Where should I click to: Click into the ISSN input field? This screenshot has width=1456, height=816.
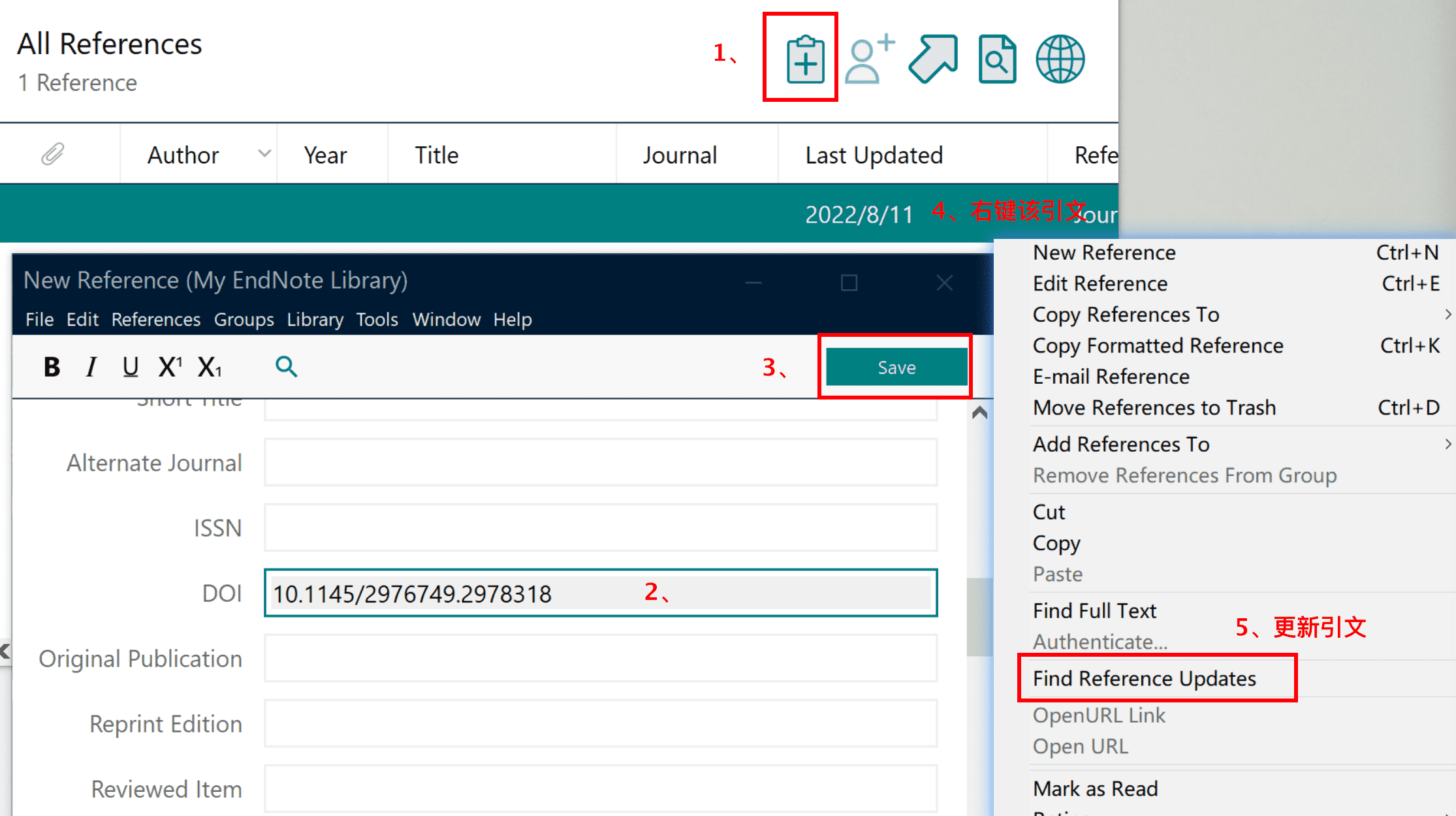click(x=600, y=528)
